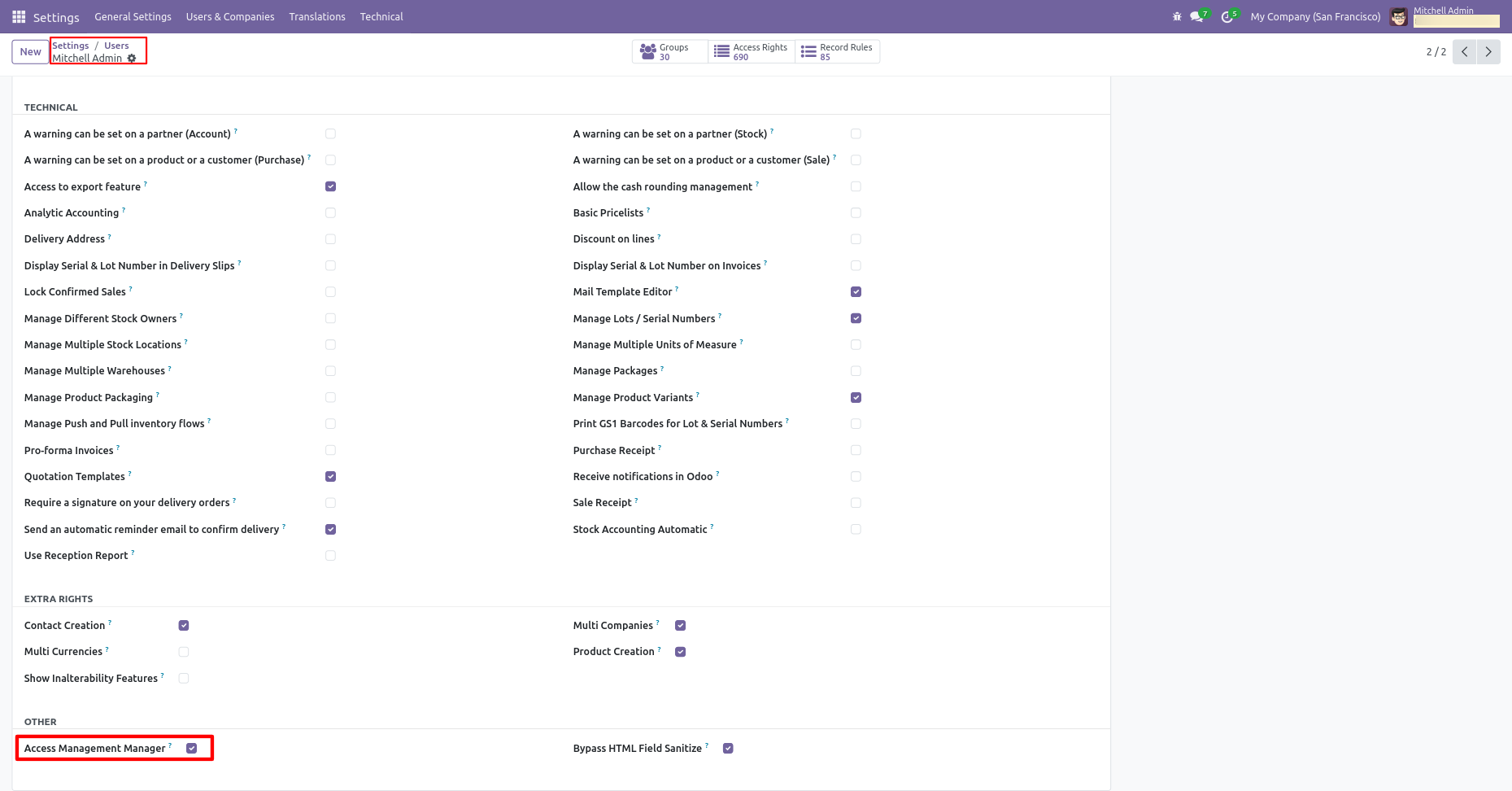
Task: Open company switcher My Company (San Francisco)
Action: tap(1315, 16)
